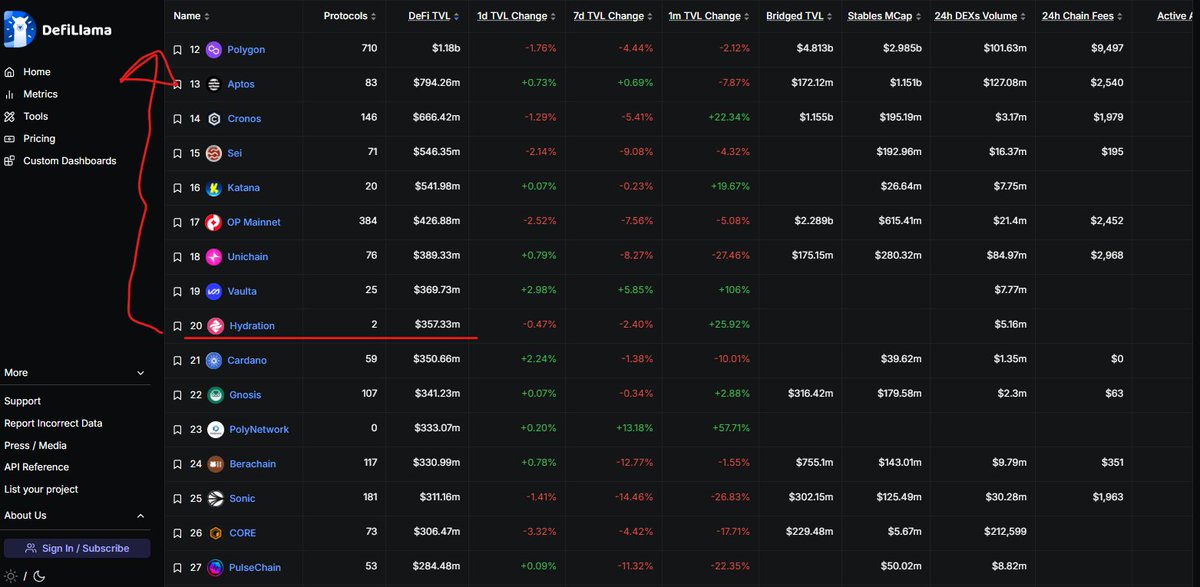Open Pricing in sidebar
Image resolution: width=1200 pixels, height=587 pixels.
pyautogui.click(x=30, y=138)
